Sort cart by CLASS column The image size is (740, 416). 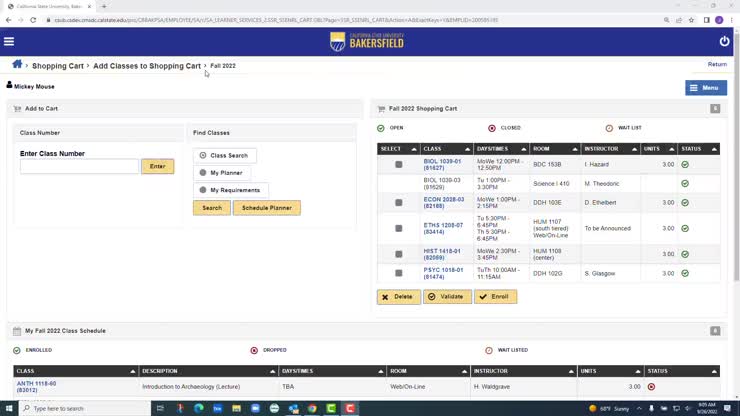(x=446, y=149)
